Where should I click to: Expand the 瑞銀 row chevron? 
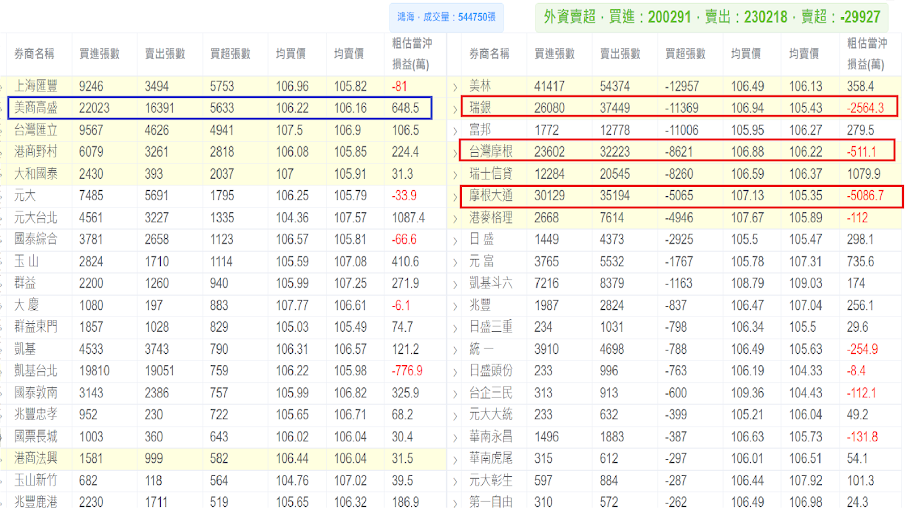pos(455,109)
